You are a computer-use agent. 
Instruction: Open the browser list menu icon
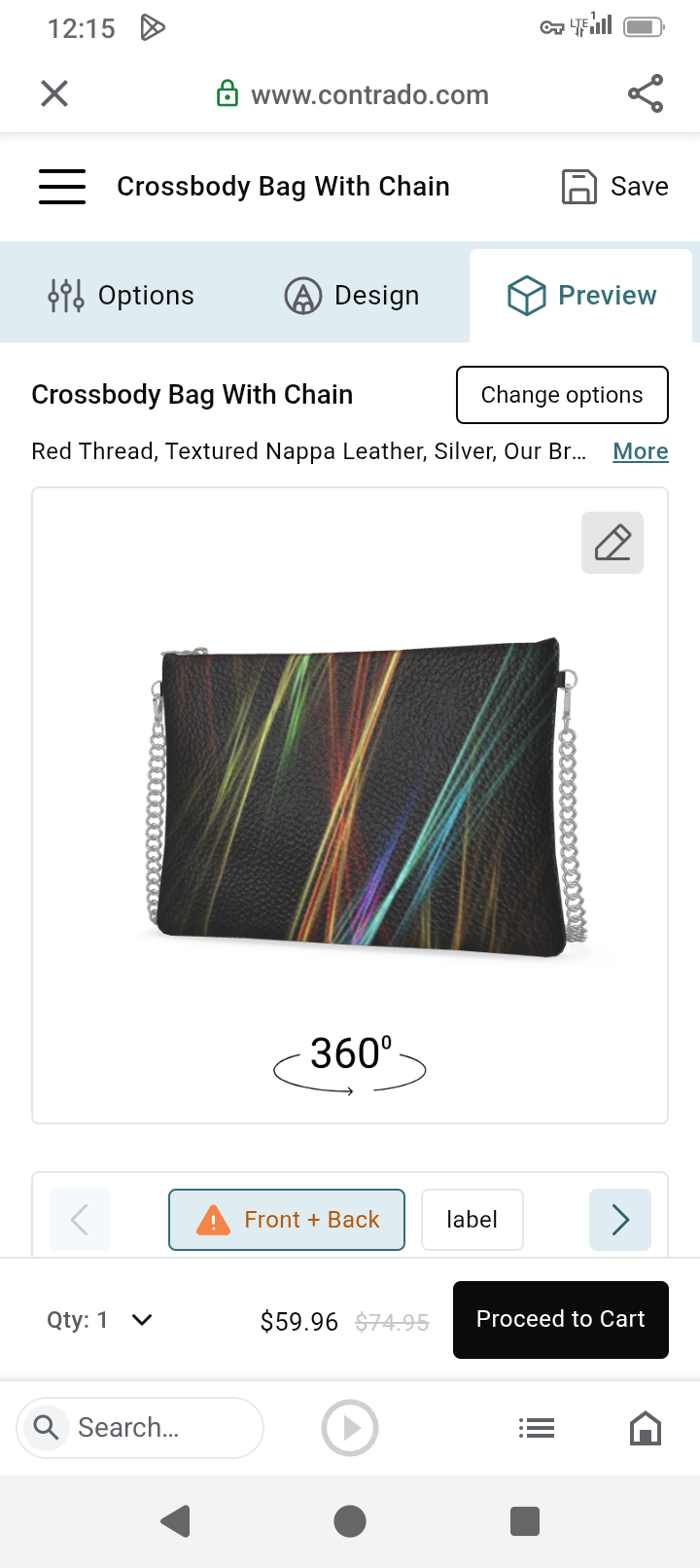coord(537,1428)
